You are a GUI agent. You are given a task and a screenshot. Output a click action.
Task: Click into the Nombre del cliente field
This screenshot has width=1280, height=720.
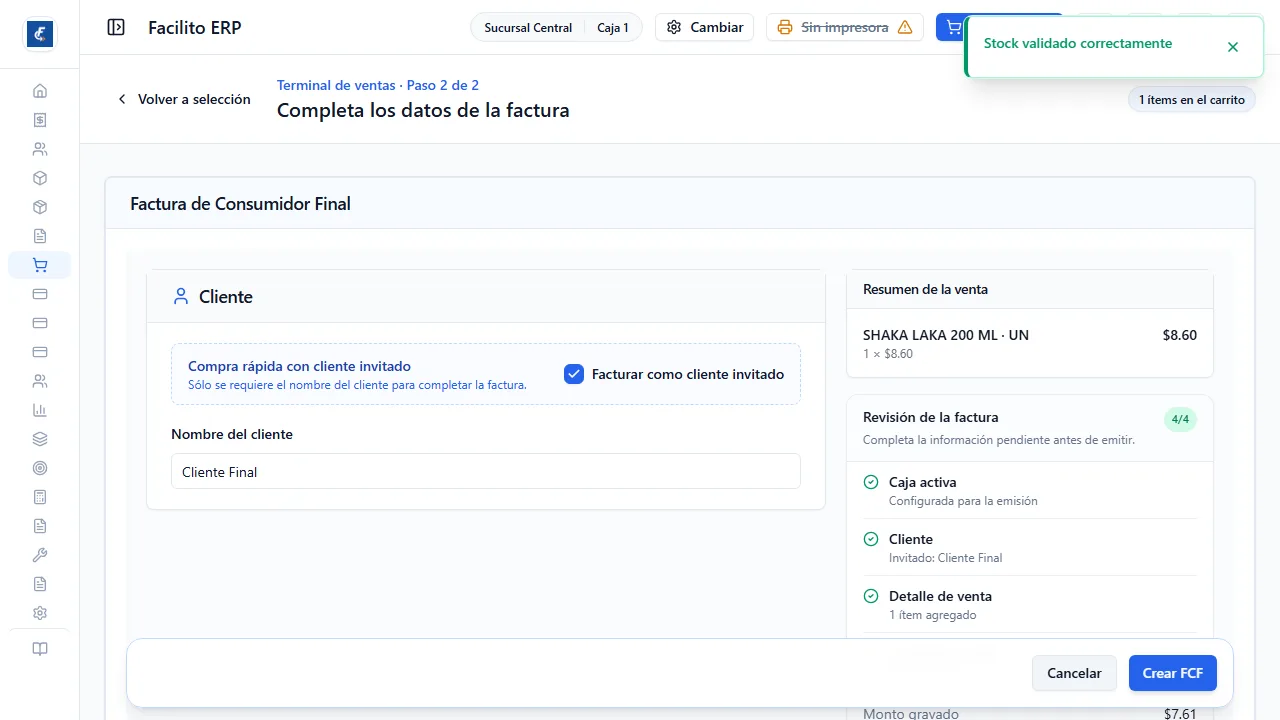(486, 471)
